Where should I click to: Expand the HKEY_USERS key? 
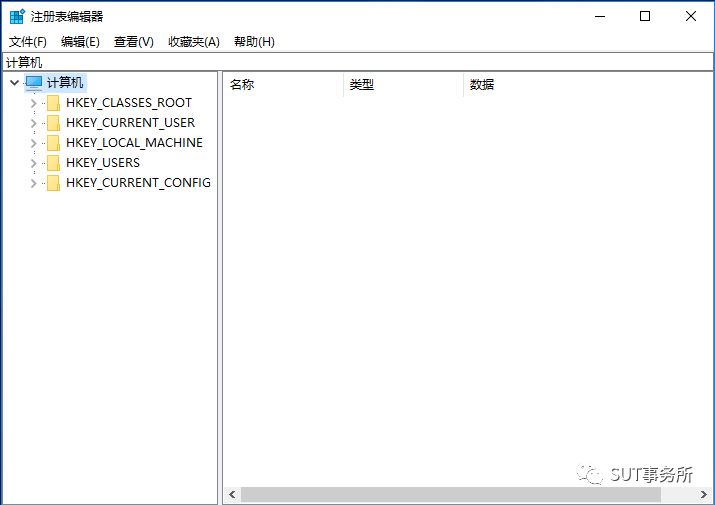[33, 163]
